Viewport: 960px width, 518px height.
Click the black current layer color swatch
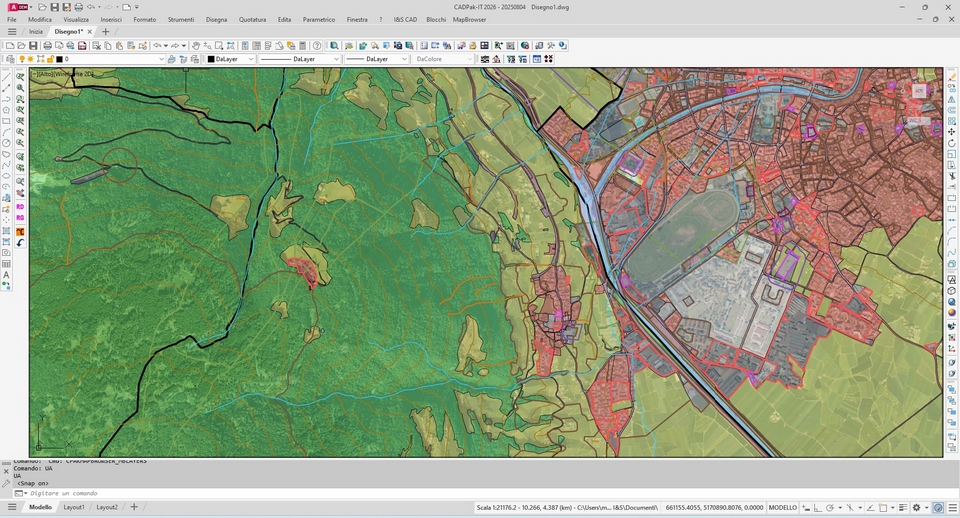click(x=59, y=59)
